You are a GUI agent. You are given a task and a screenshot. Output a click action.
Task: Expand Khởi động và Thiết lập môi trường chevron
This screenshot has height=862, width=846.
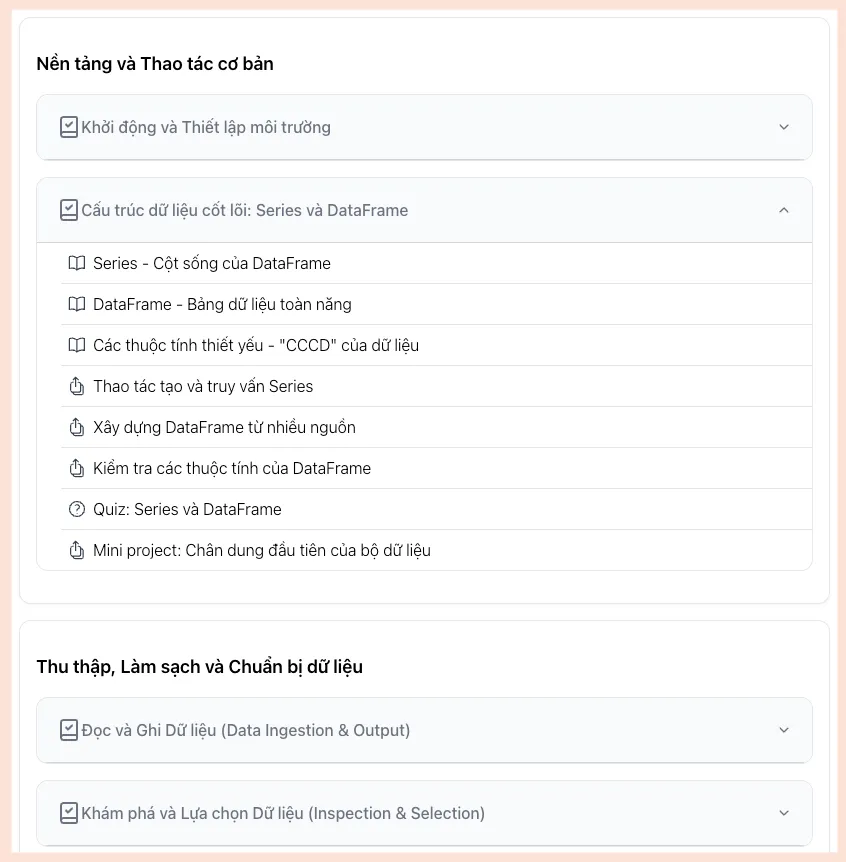click(784, 127)
